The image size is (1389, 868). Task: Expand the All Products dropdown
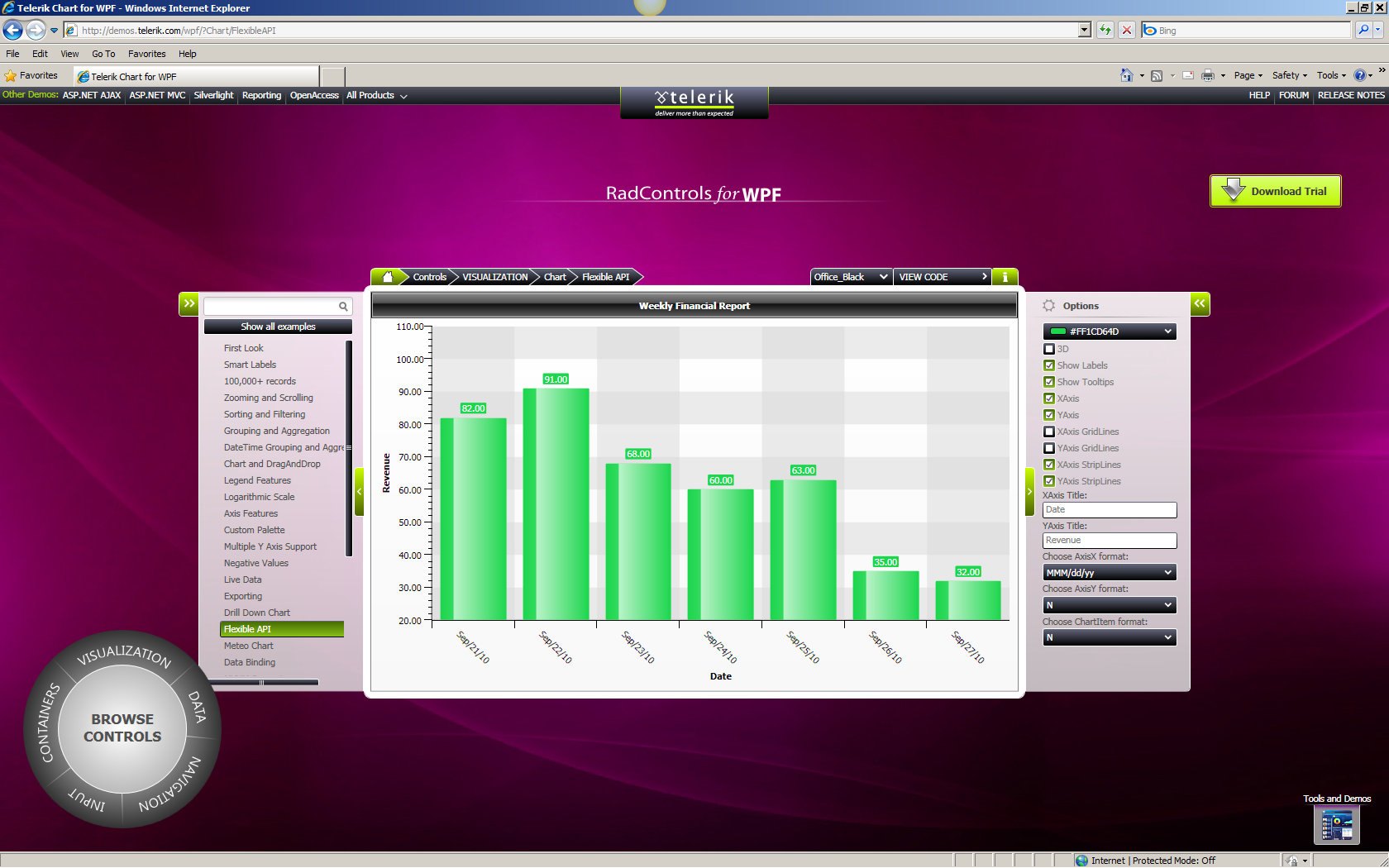pyautogui.click(x=377, y=96)
